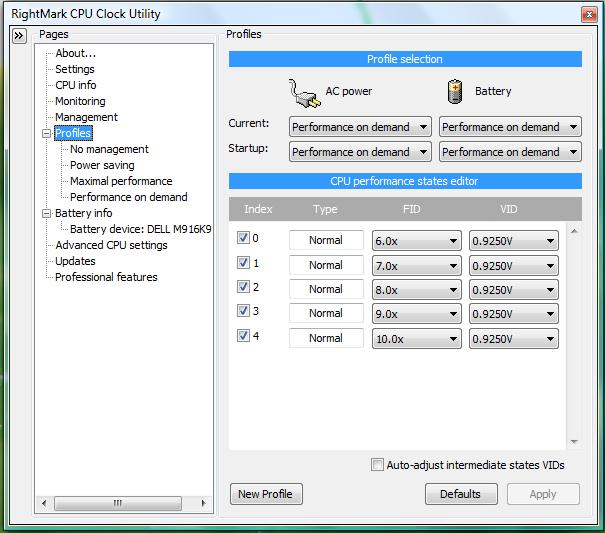Screen dimensions: 605x533
Task: Click left arrow of pages tree scrollbar
Action: (x=44, y=503)
